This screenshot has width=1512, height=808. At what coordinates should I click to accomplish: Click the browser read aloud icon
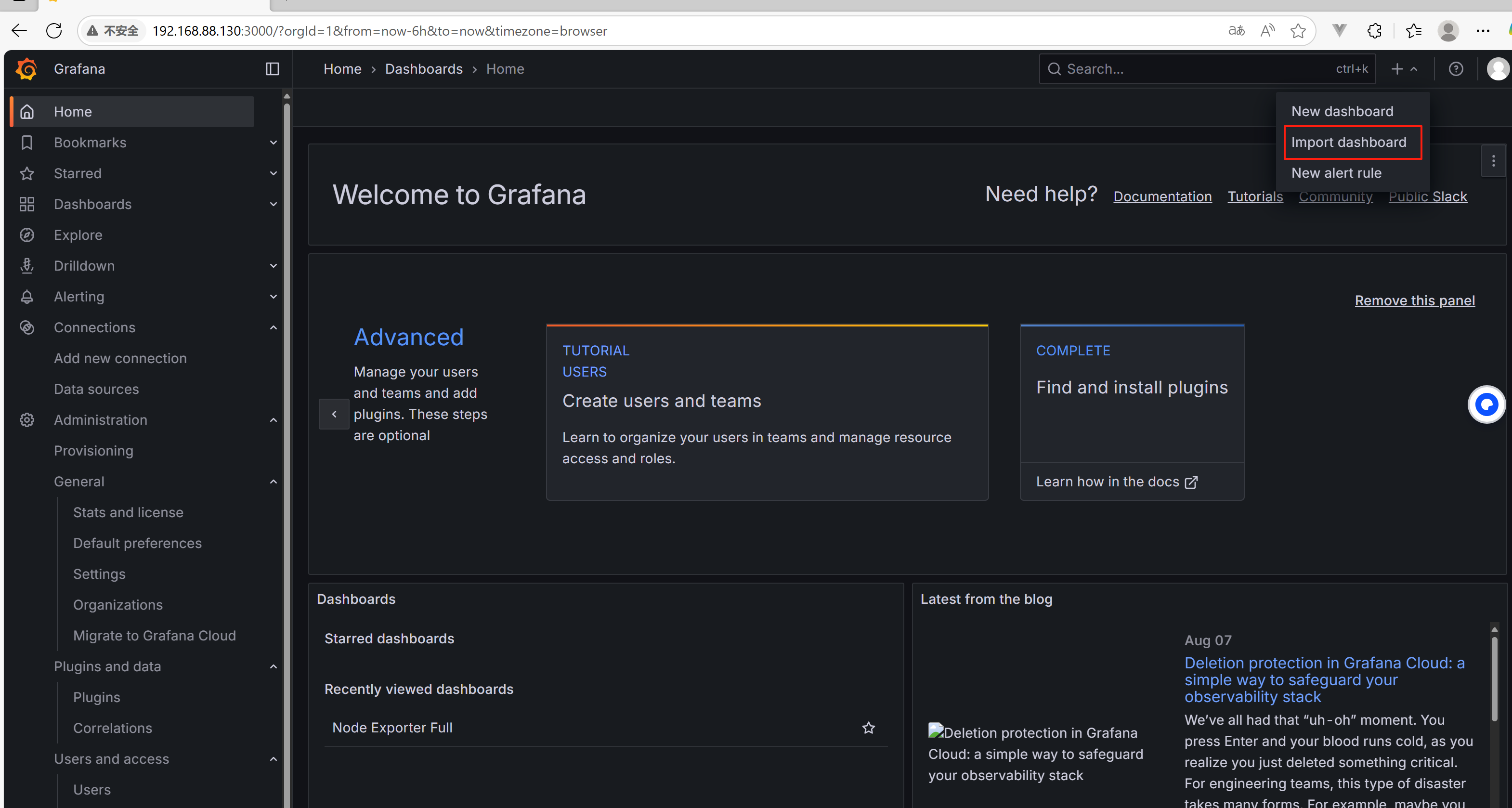click(1268, 30)
